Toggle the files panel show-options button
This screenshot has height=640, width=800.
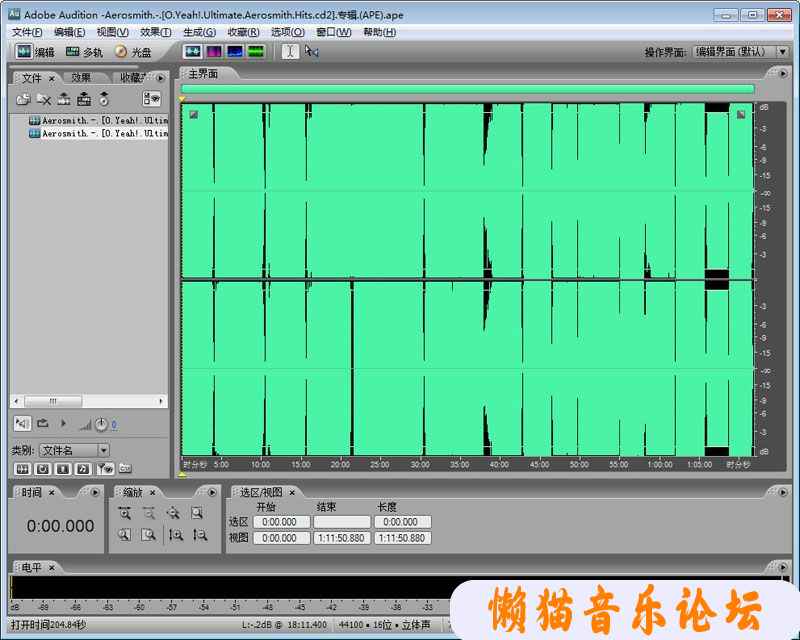(152, 99)
